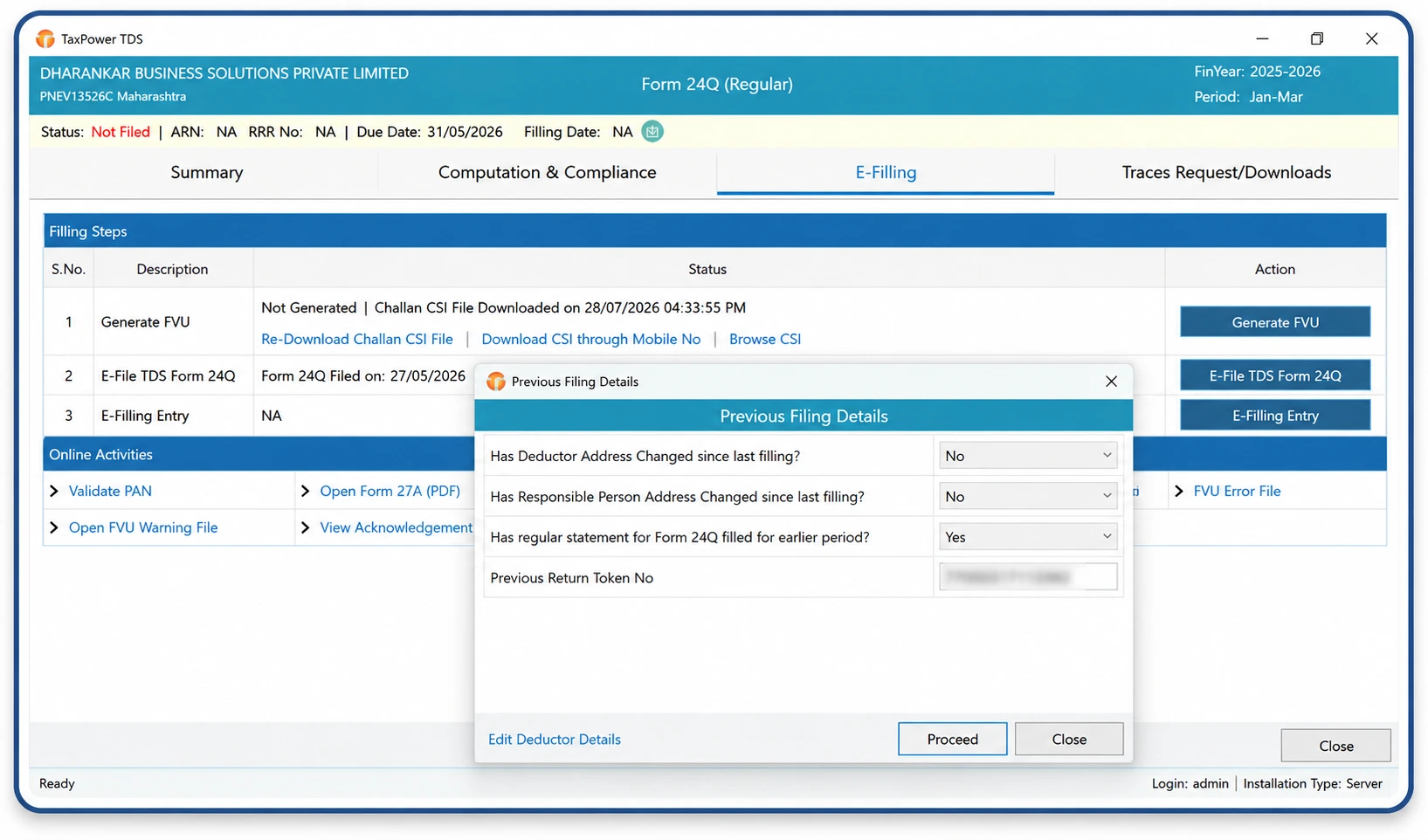Close the TaxPower TDS window
The height and width of the screenshot is (840, 1428).
1371,38
